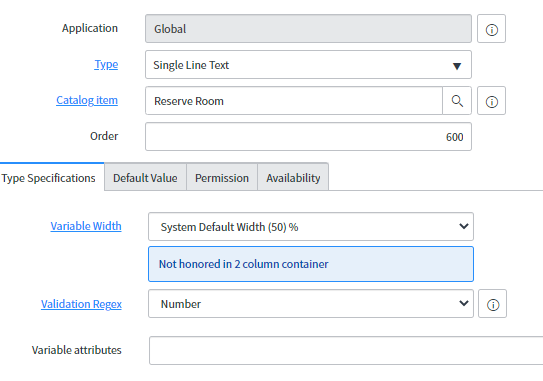This screenshot has height=381, width=543.
Task: Open the Availability tab
Action: pos(293,178)
